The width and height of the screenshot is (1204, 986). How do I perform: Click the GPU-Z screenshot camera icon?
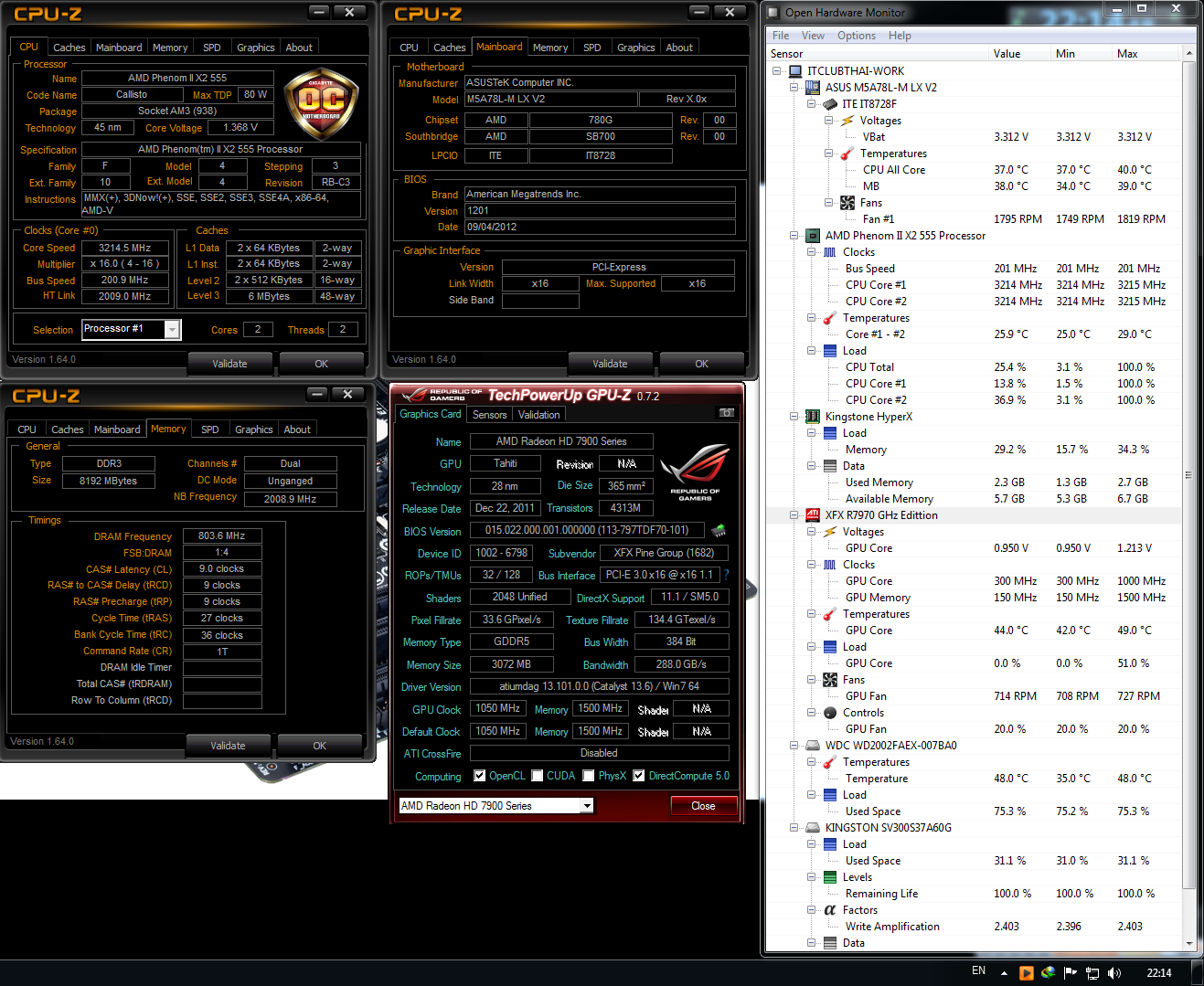[x=727, y=413]
